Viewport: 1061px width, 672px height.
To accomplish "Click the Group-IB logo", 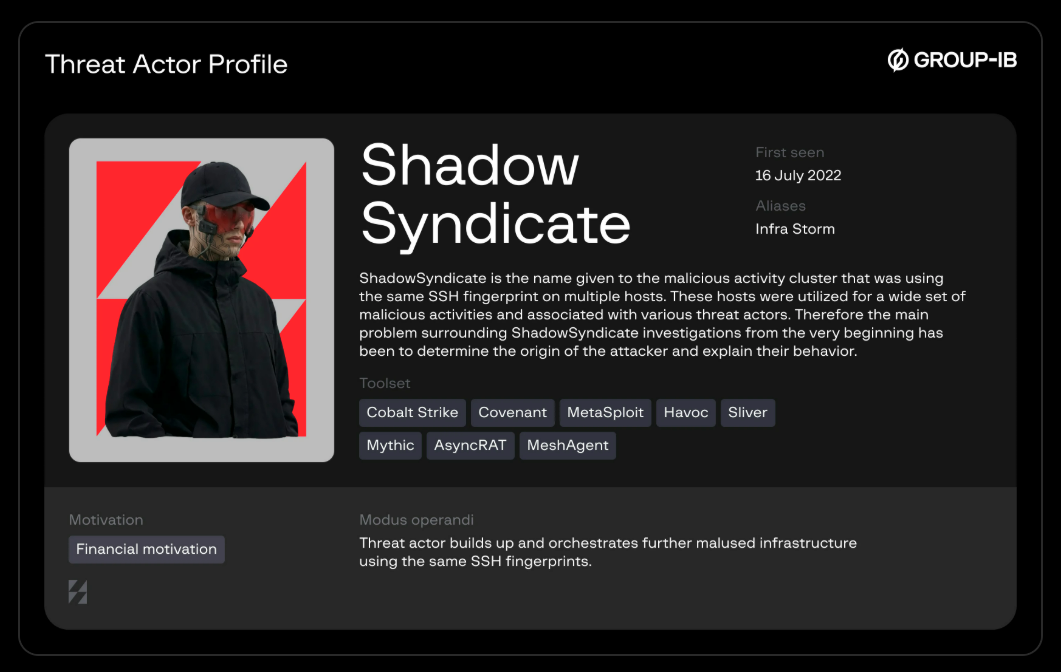I will (x=952, y=60).
